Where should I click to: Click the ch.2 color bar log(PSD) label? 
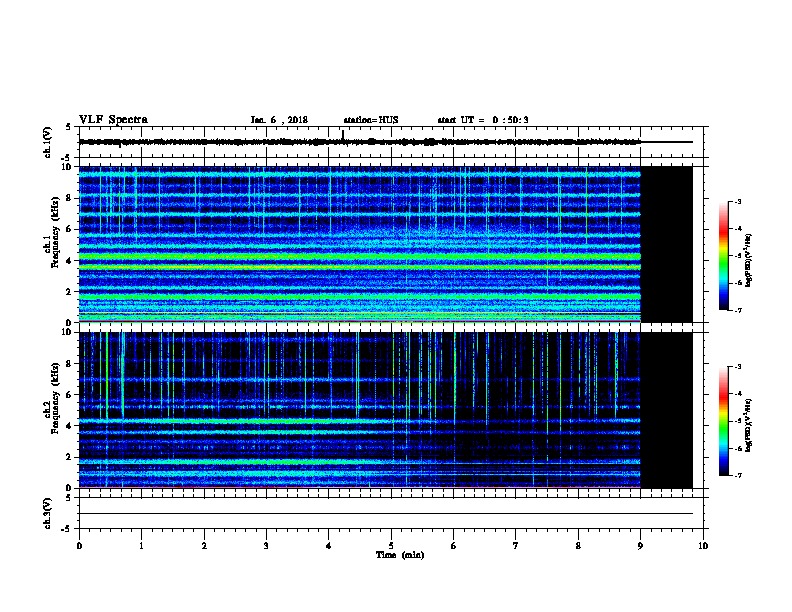point(749,425)
